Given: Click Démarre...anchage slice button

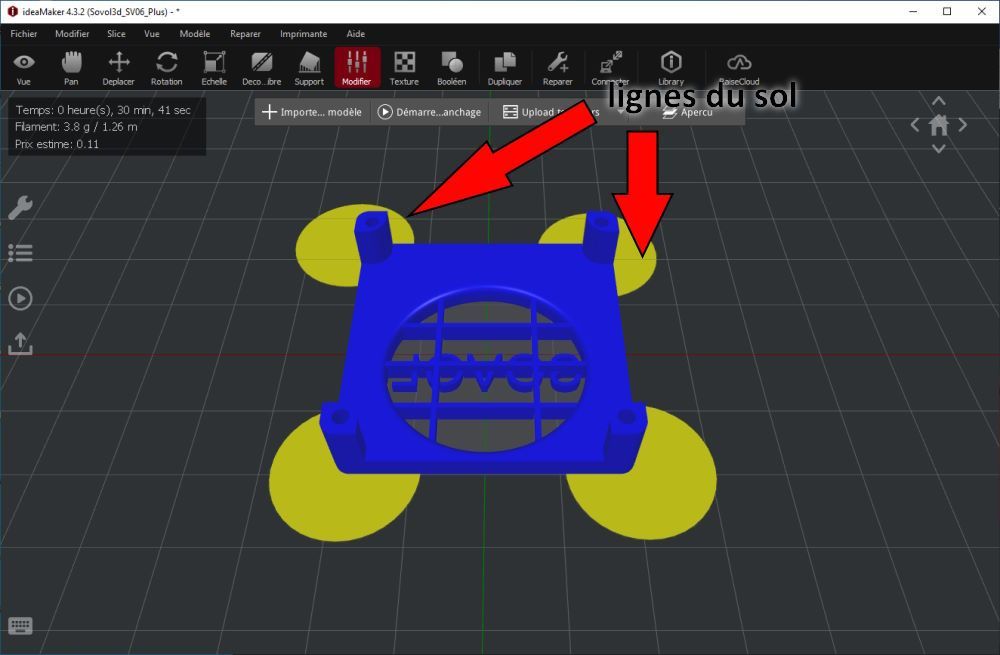Looking at the screenshot, I should (x=429, y=112).
